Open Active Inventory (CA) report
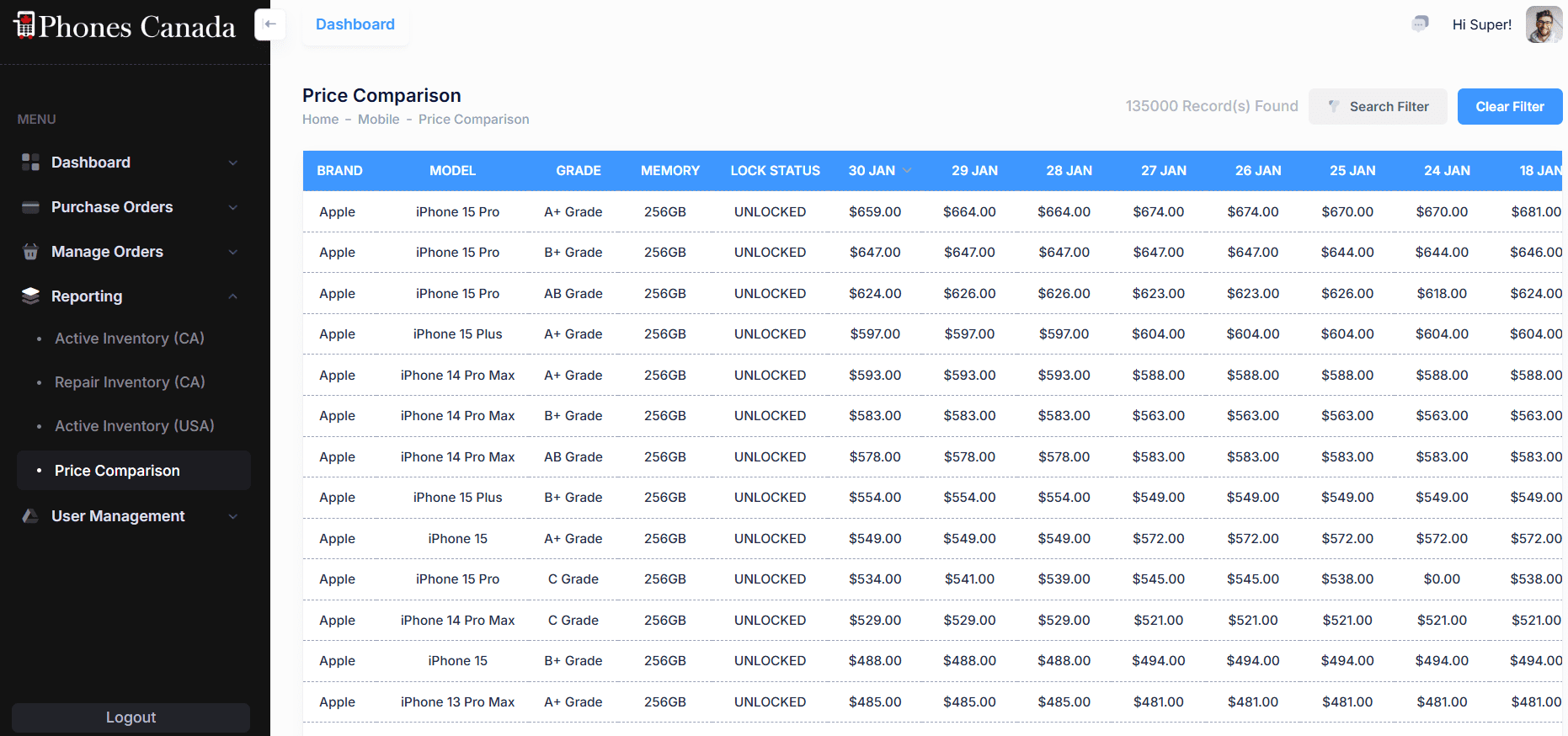This screenshot has height=736, width=1568. [x=130, y=338]
